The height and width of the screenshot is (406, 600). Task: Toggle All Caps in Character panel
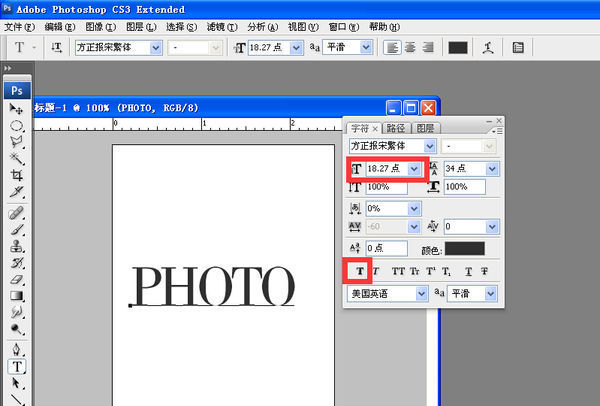point(398,271)
